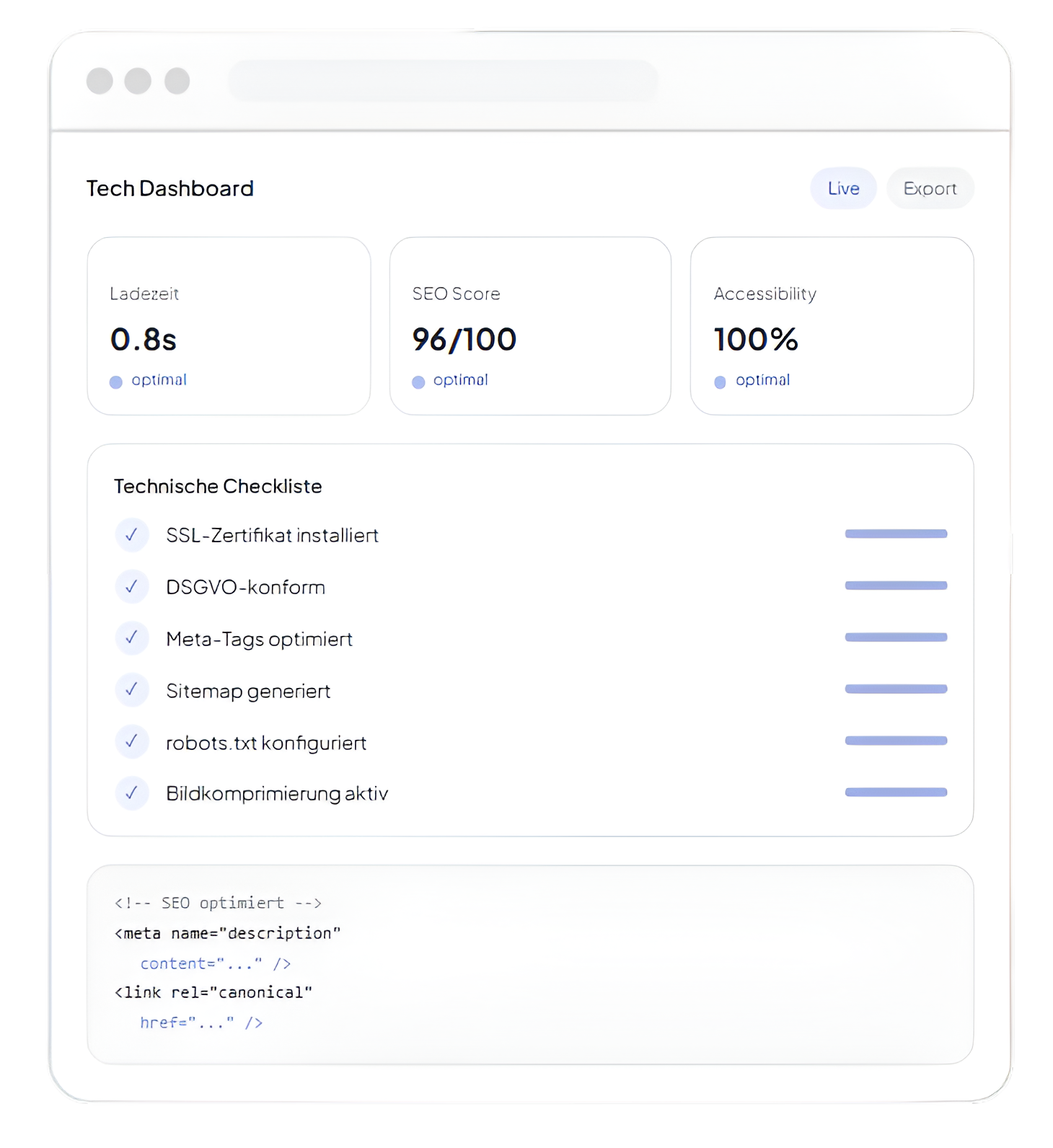The width and height of the screenshot is (1053, 1148).
Task: Open the SEO Score 96/100 card
Action: [530, 326]
